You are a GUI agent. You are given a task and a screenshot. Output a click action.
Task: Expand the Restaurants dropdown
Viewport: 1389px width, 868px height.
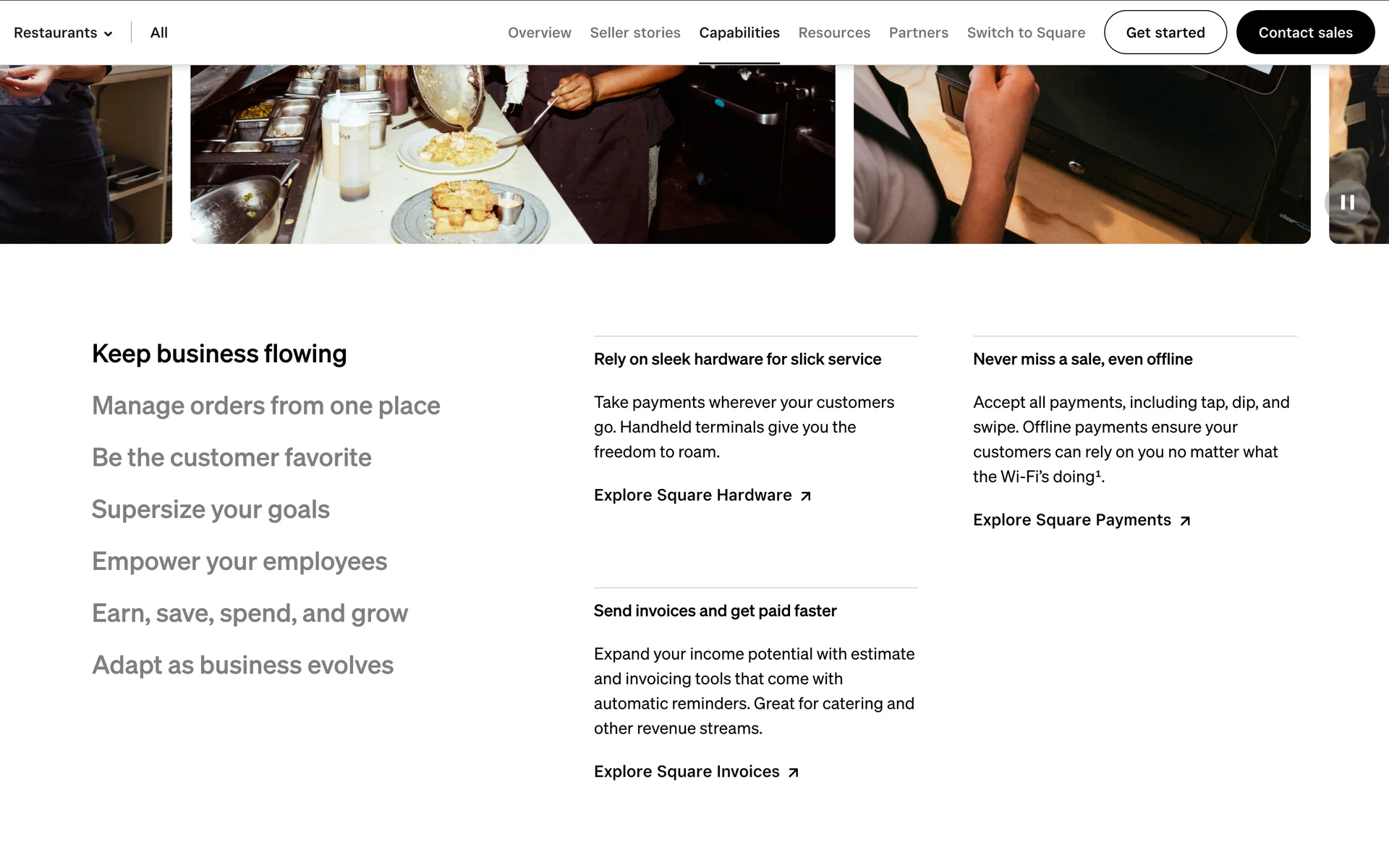pyautogui.click(x=63, y=33)
